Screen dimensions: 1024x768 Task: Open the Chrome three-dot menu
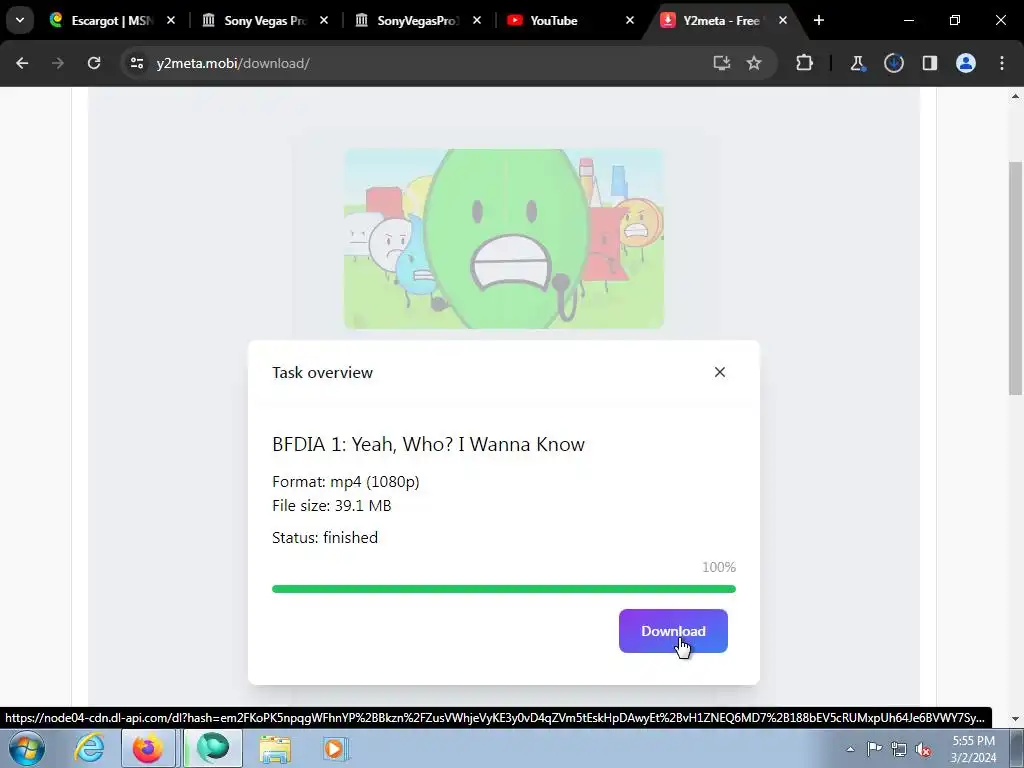(x=1002, y=63)
